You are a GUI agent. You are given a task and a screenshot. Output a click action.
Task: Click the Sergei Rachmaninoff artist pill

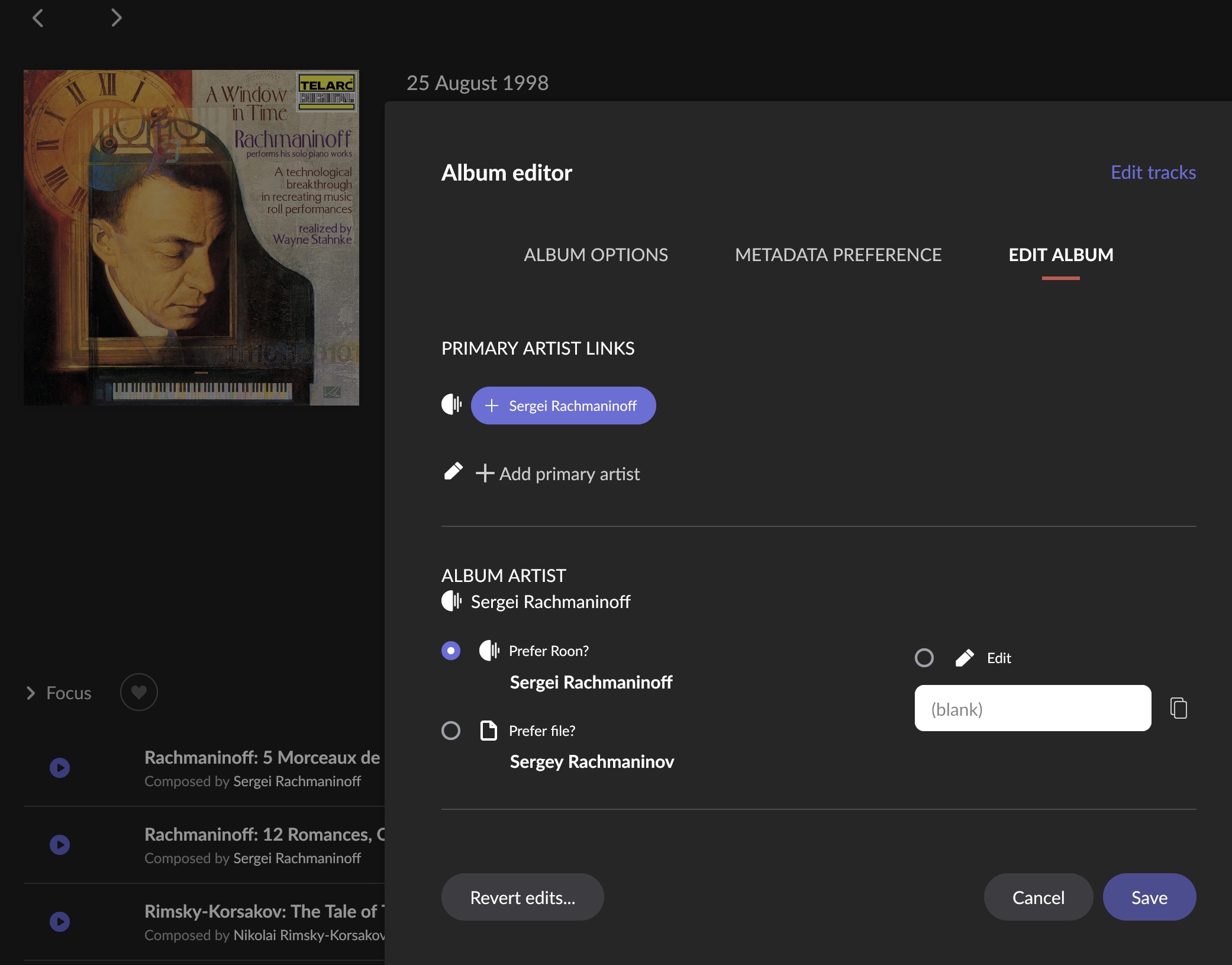tap(563, 406)
